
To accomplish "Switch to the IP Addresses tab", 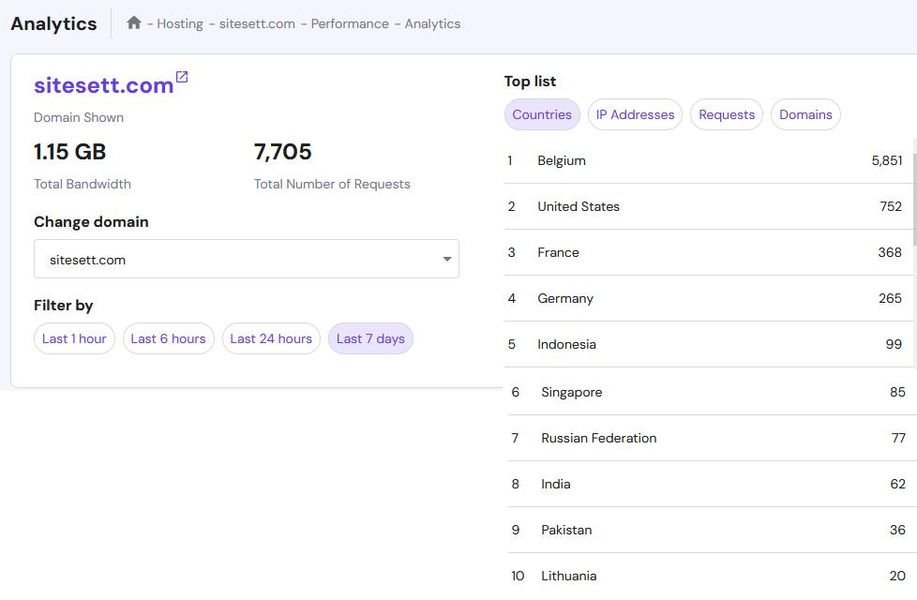I will click(x=635, y=115).
